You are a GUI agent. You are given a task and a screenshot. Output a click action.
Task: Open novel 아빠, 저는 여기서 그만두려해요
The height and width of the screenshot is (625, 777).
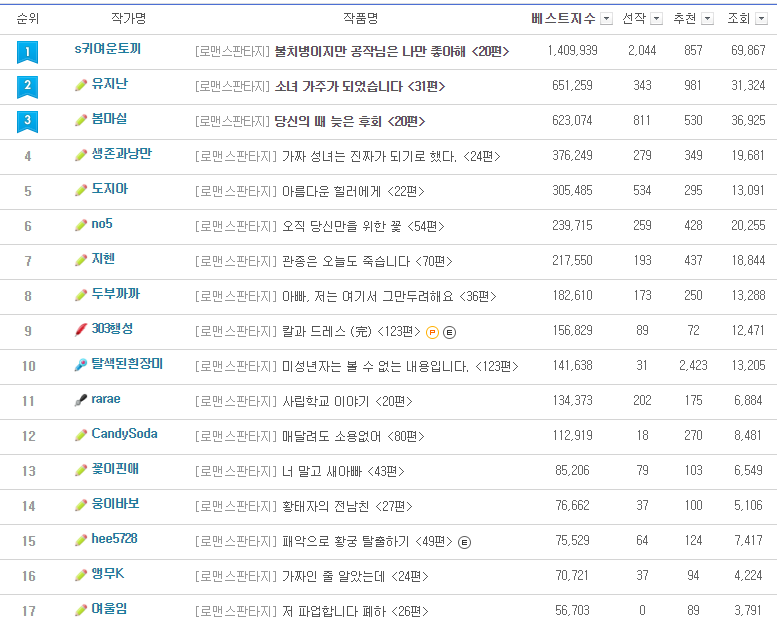(x=389, y=297)
